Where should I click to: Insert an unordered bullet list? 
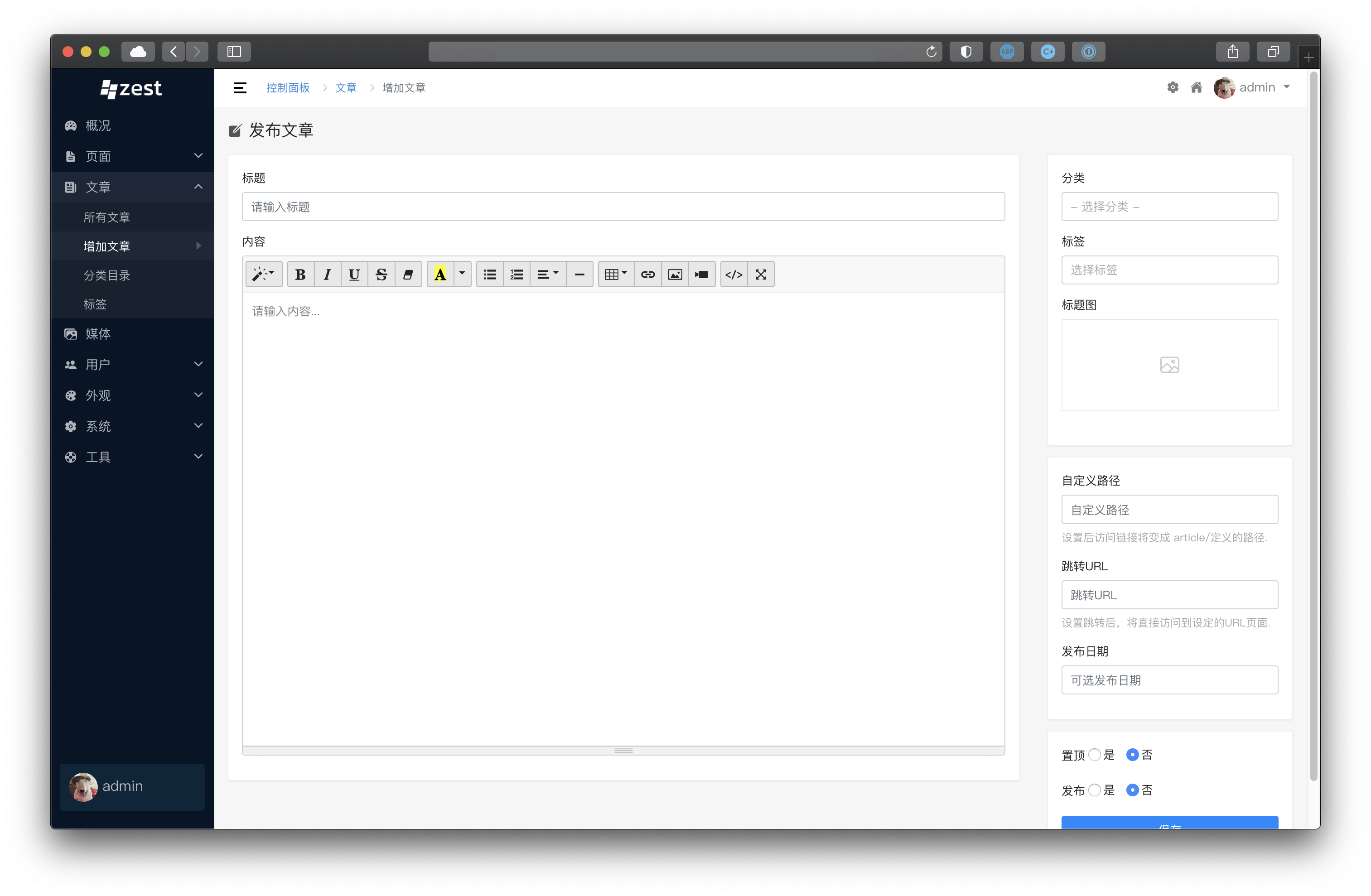tap(490, 275)
